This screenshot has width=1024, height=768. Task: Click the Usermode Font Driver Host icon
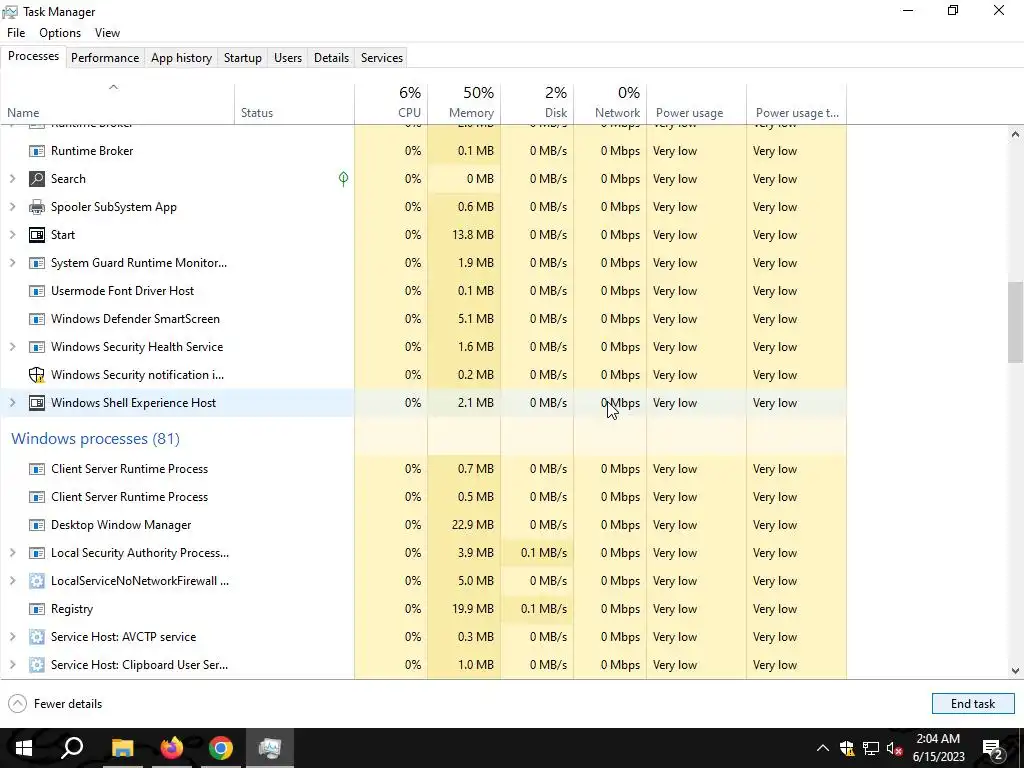click(x=37, y=291)
